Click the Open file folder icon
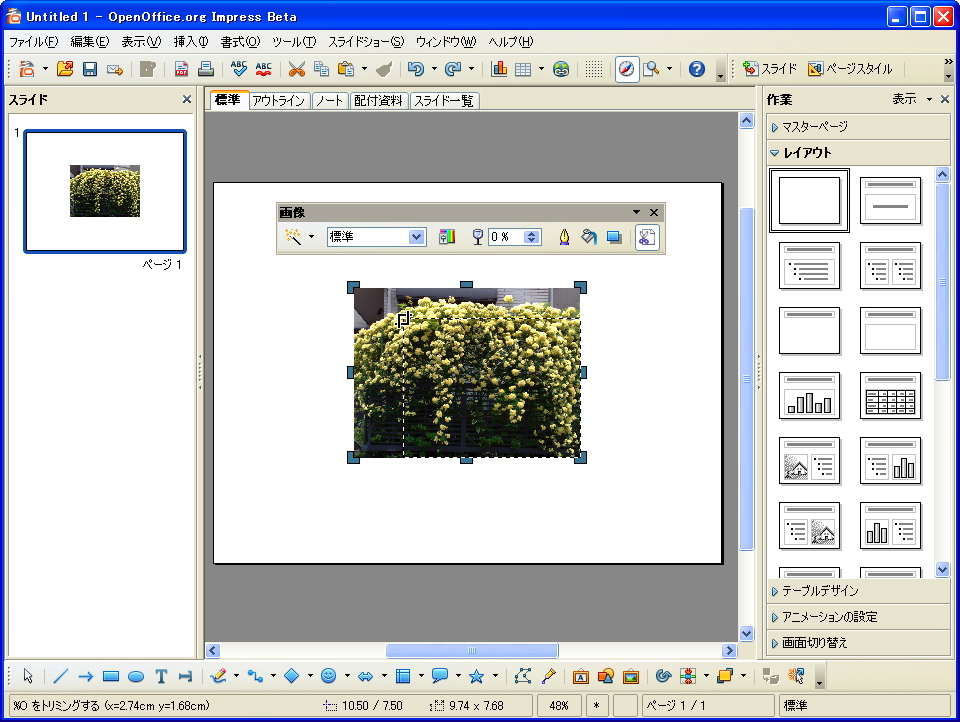The height and width of the screenshot is (722, 960). 65,69
